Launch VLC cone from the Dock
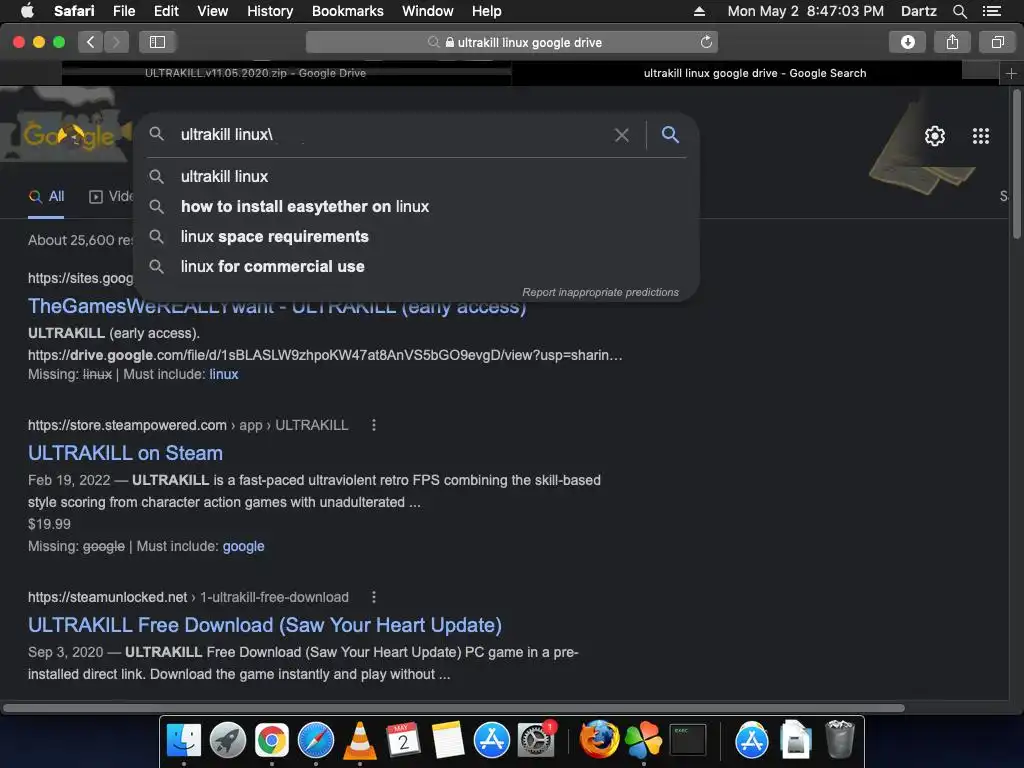Screen dimensions: 1024x768 (360, 741)
